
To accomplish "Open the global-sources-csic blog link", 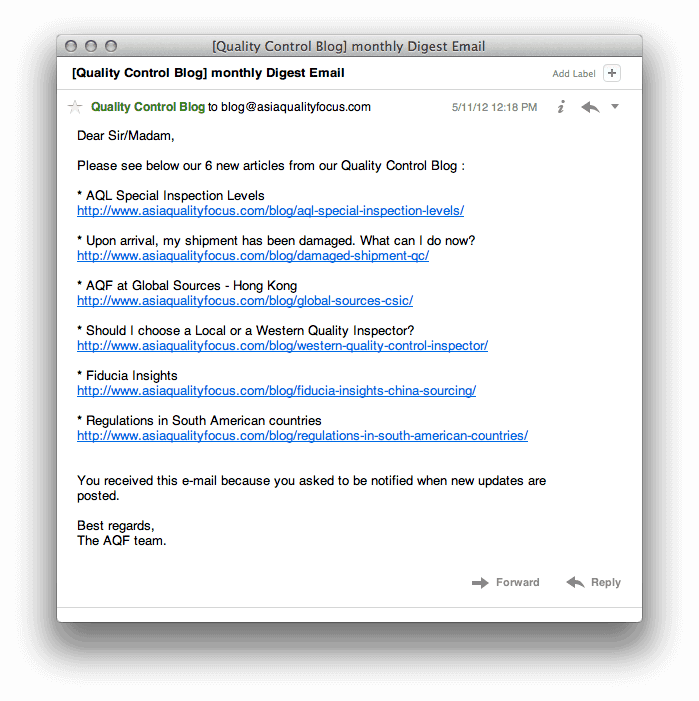I will (245, 301).
